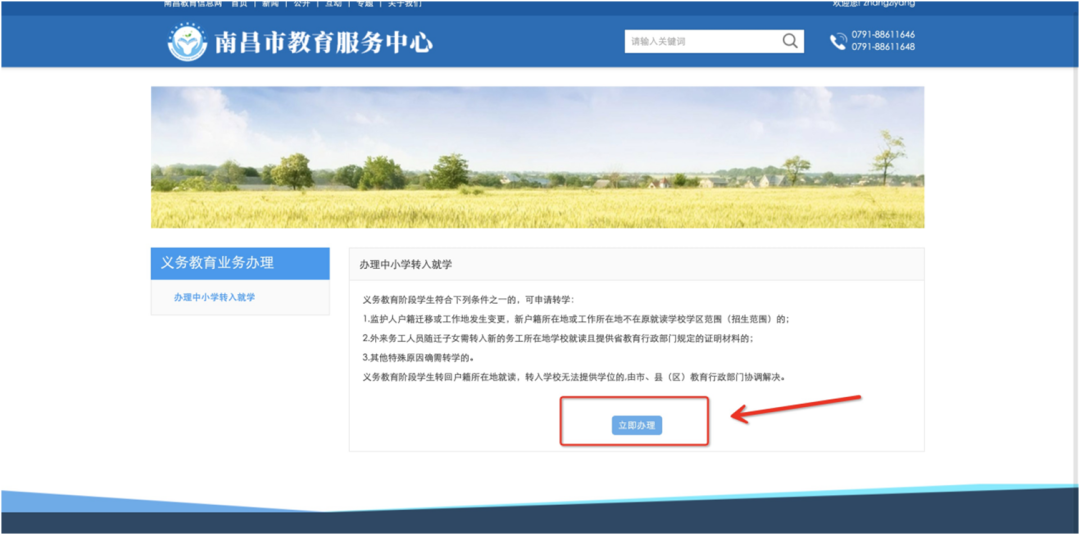This screenshot has height=535, width=1080.
Task: Click the line about 转回户籍所在地就读
Action: click(x=574, y=377)
